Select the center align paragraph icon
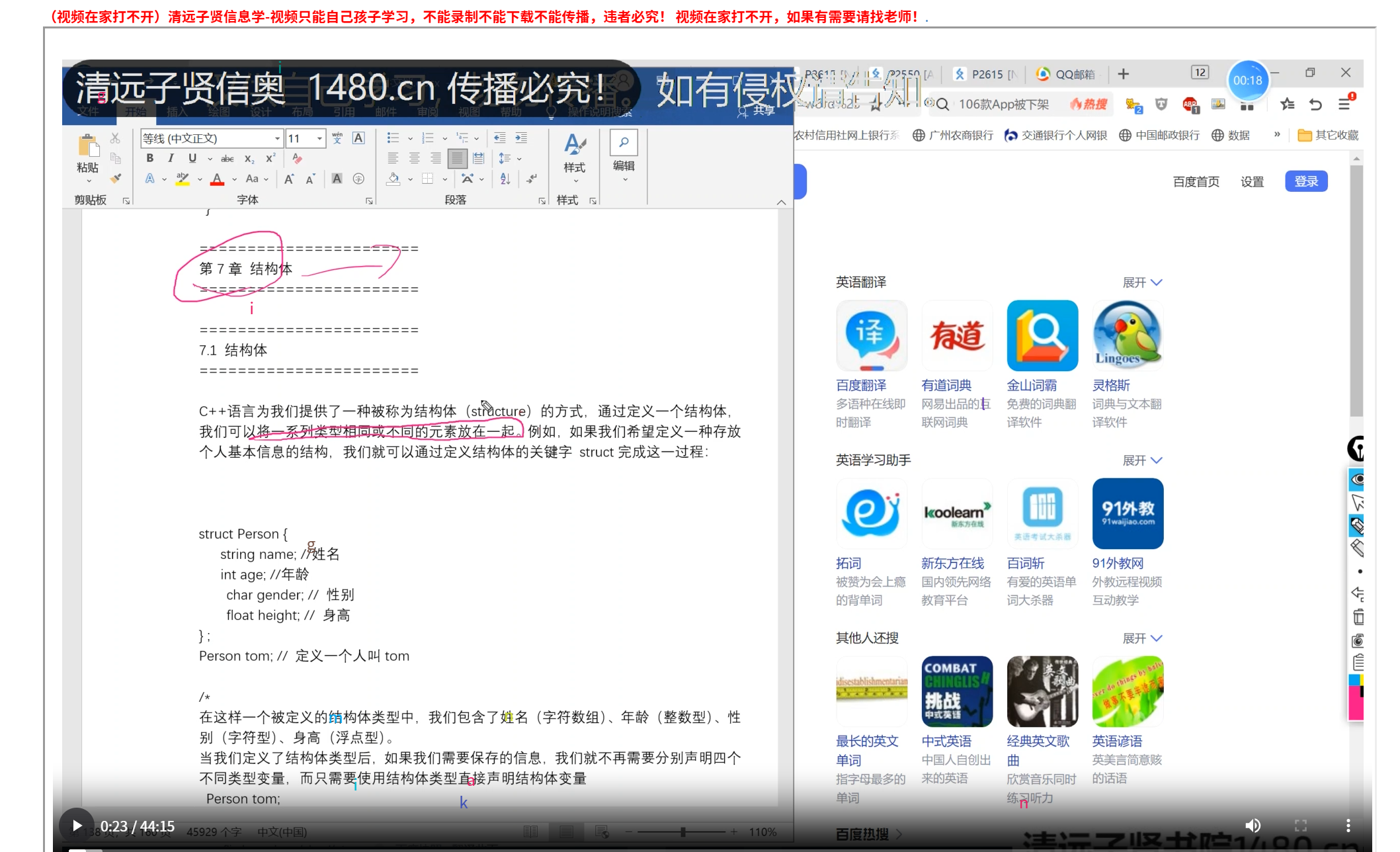The width and height of the screenshot is (1400, 852). tap(414, 158)
